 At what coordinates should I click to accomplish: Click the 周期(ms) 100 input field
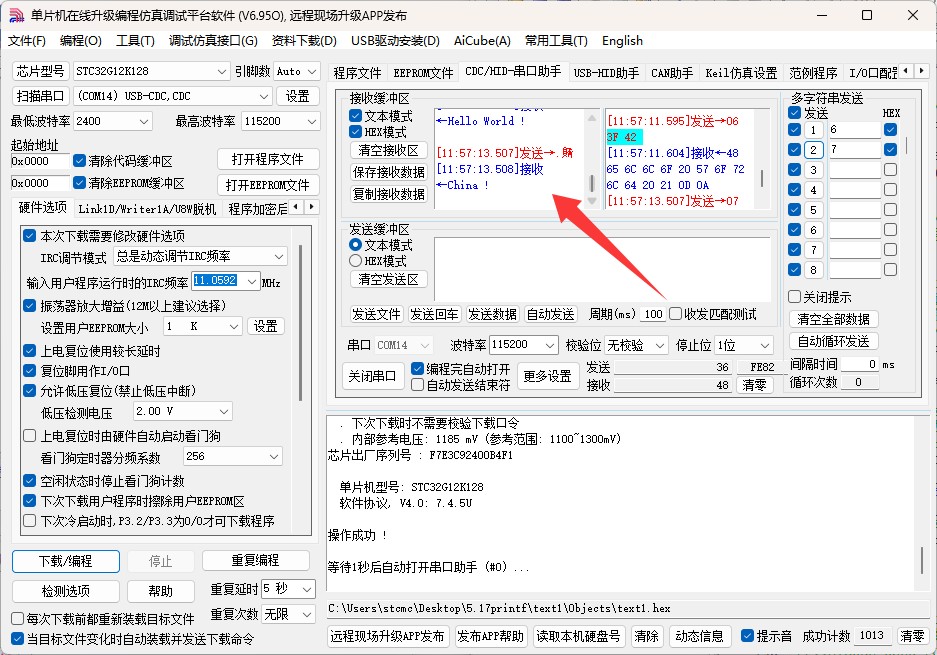(x=653, y=314)
